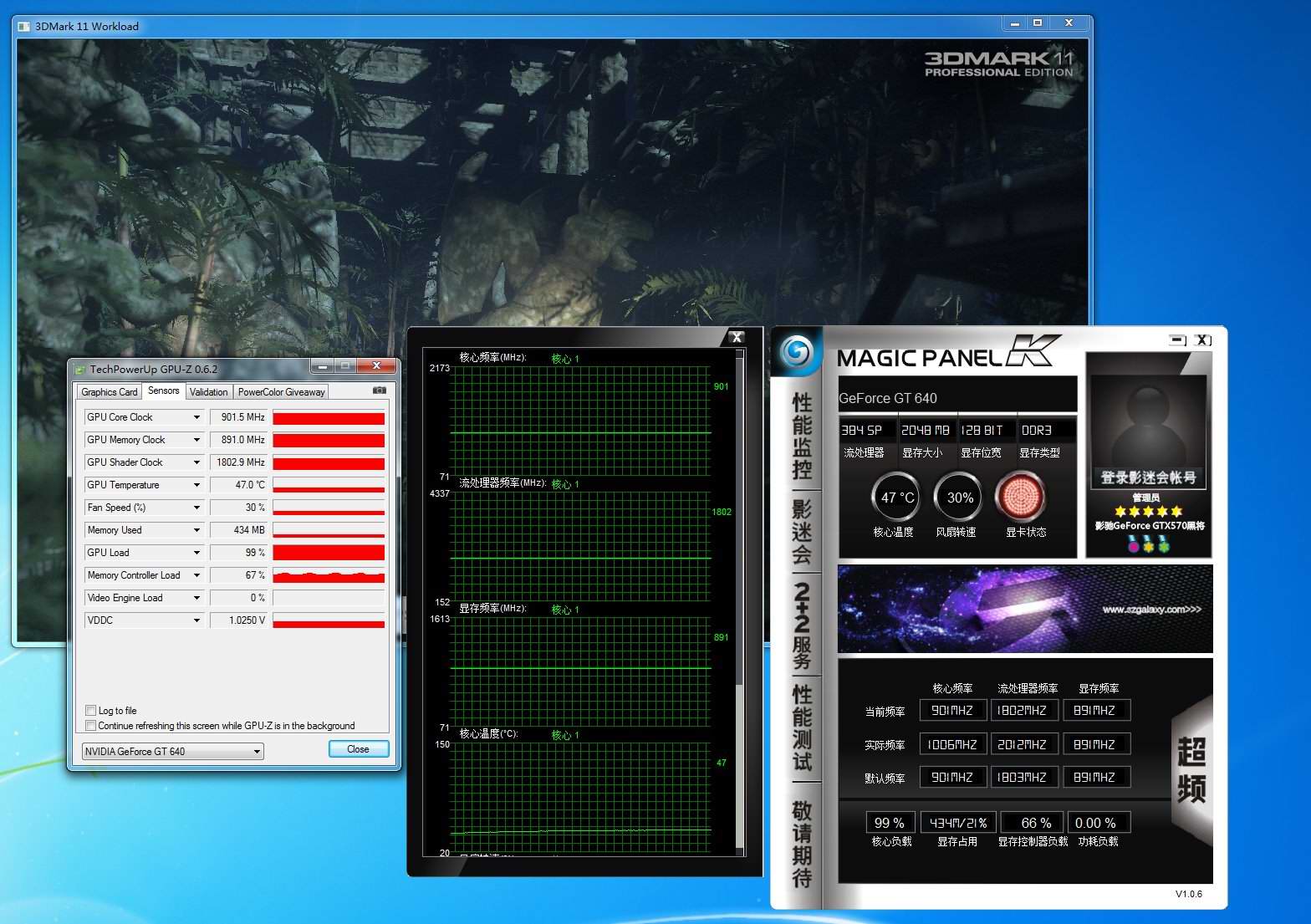Open the PowerColor Giveaway tab
The image size is (1311, 924).
click(x=281, y=392)
